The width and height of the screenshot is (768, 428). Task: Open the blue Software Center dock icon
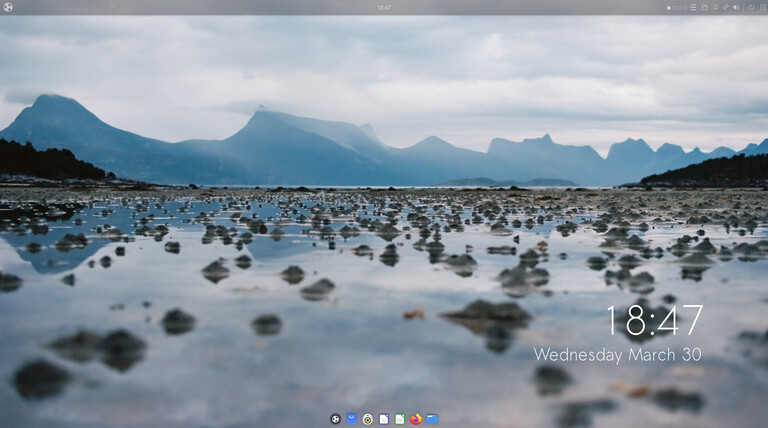tap(352, 419)
